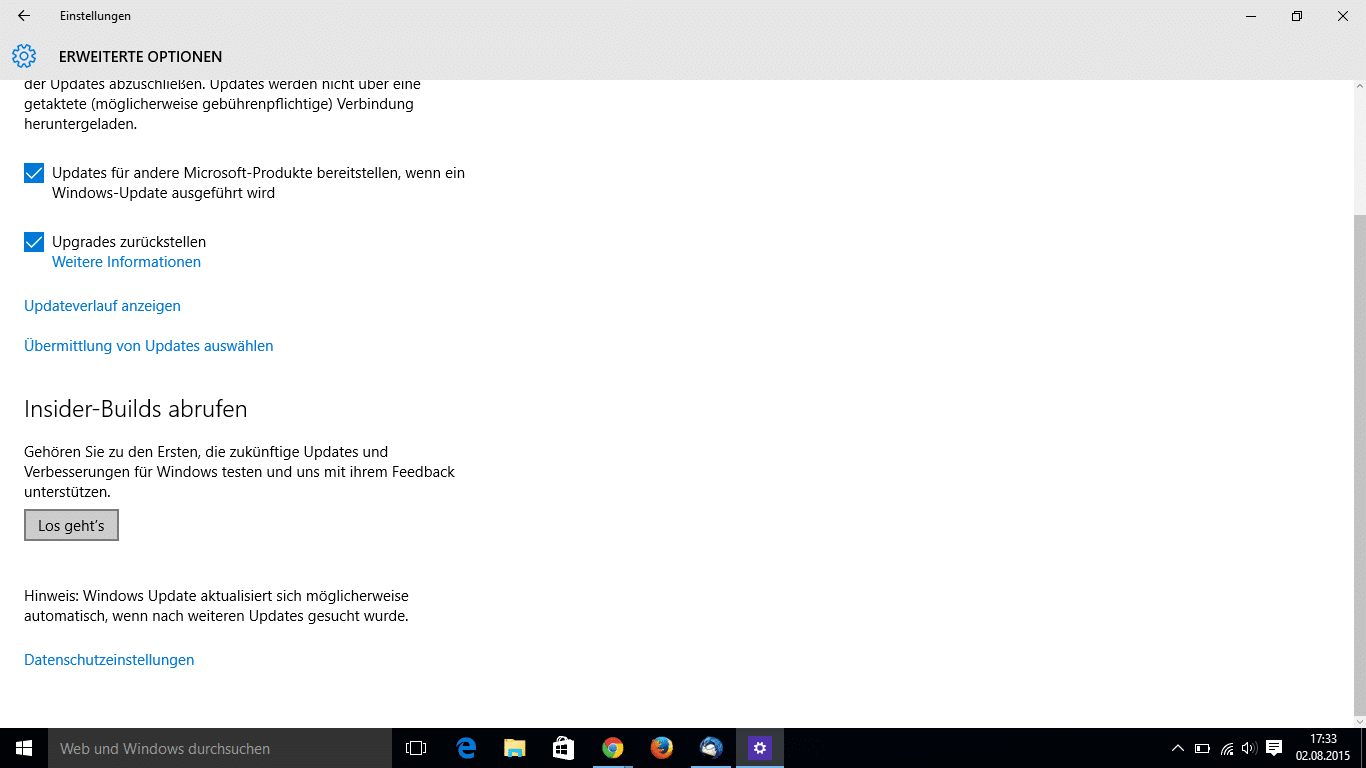Image resolution: width=1366 pixels, height=768 pixels.
Task: Open the Action Center notification icon
Action: click(x=1274, y=748)
